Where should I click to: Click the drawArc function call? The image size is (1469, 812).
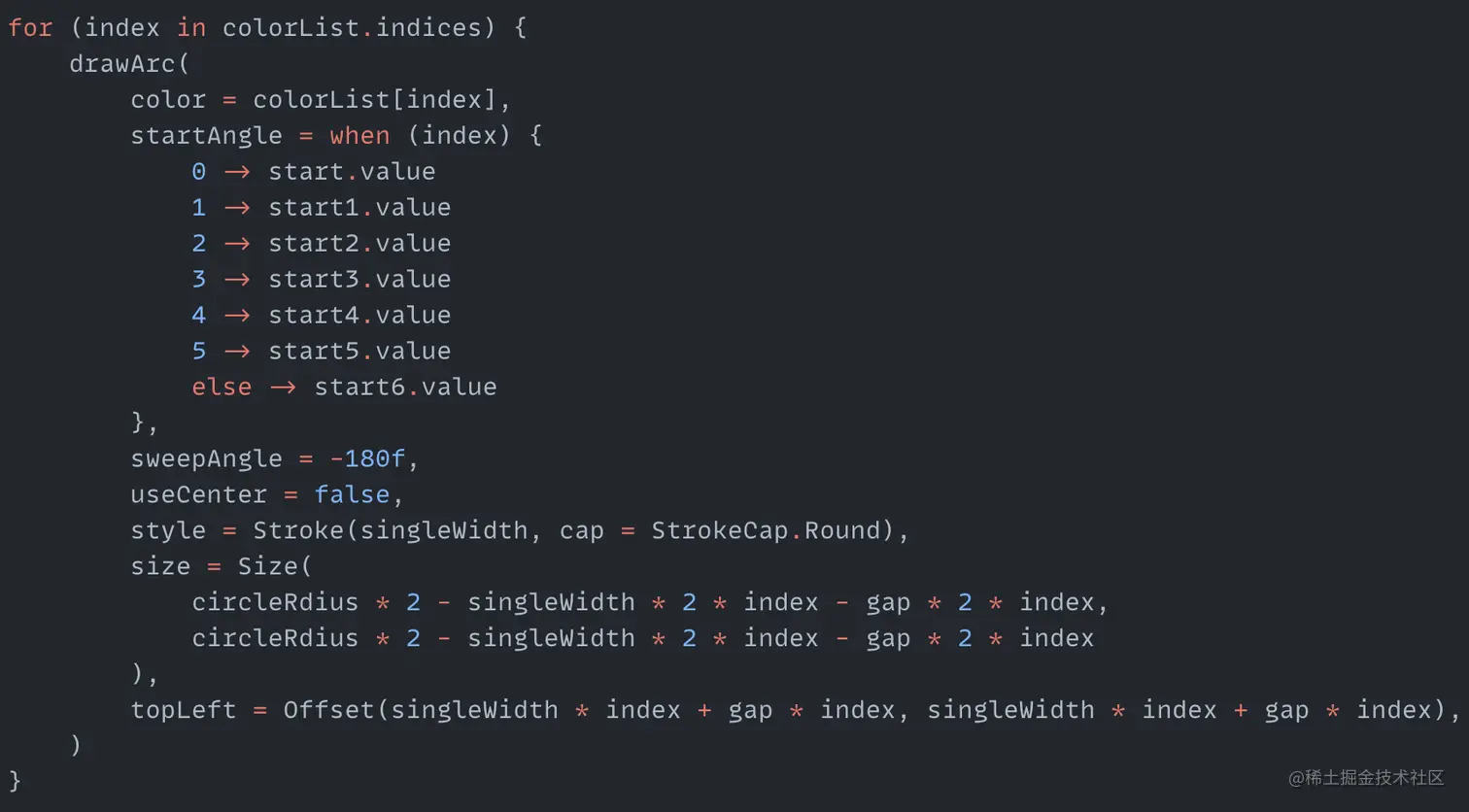(122, 64)
